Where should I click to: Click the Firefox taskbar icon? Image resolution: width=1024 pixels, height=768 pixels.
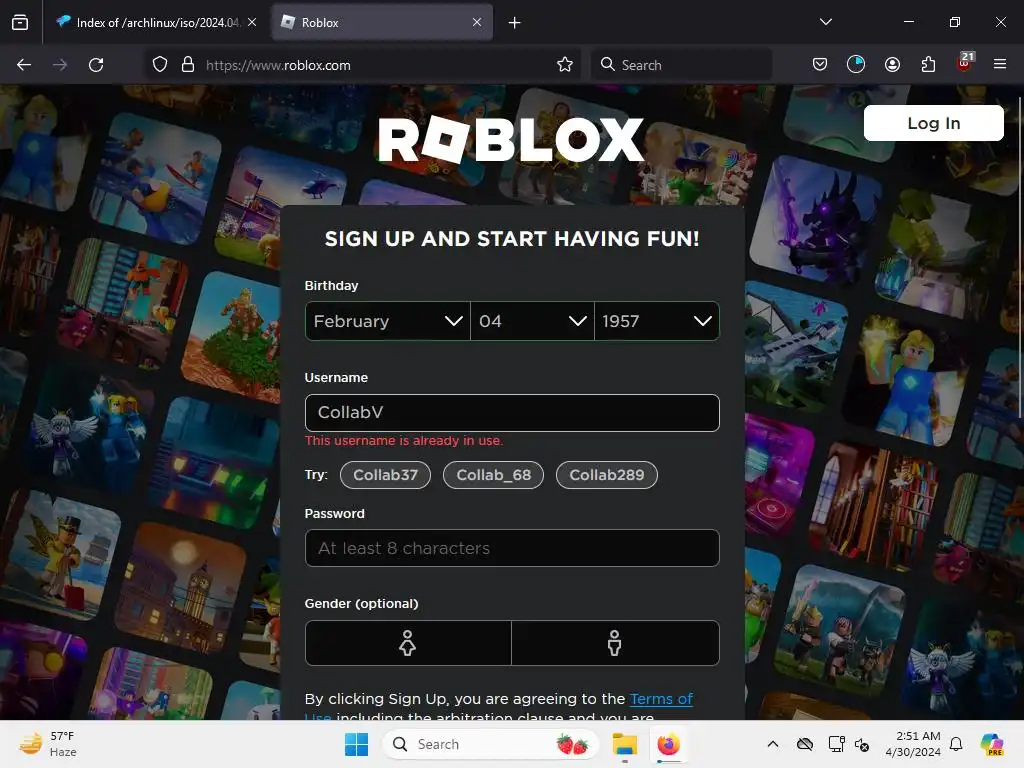point(669,744)
